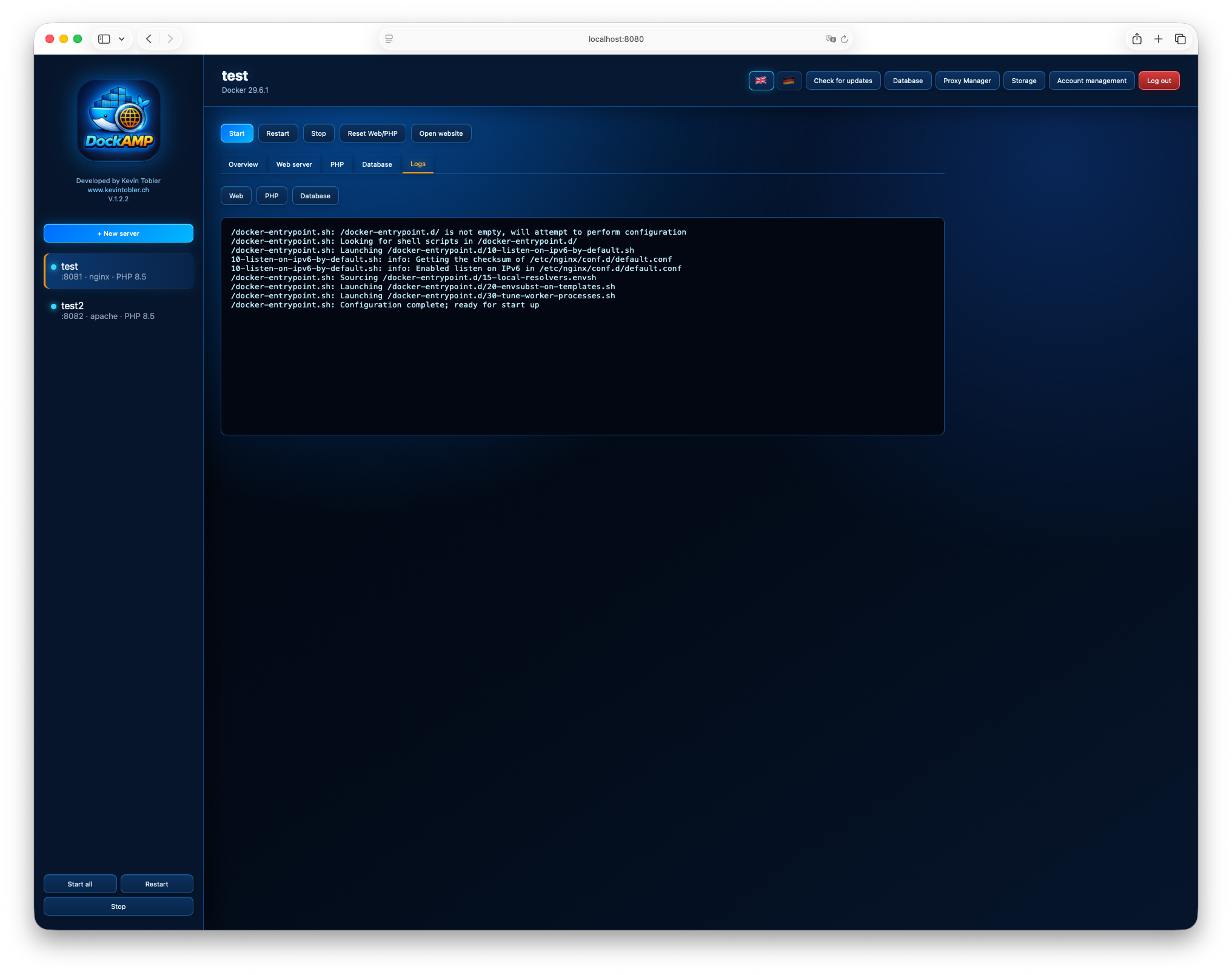Image resolution: width=1232 pixels, height=975 pixels.
Task: Reload the page with refresh icon
Action: 844,39
